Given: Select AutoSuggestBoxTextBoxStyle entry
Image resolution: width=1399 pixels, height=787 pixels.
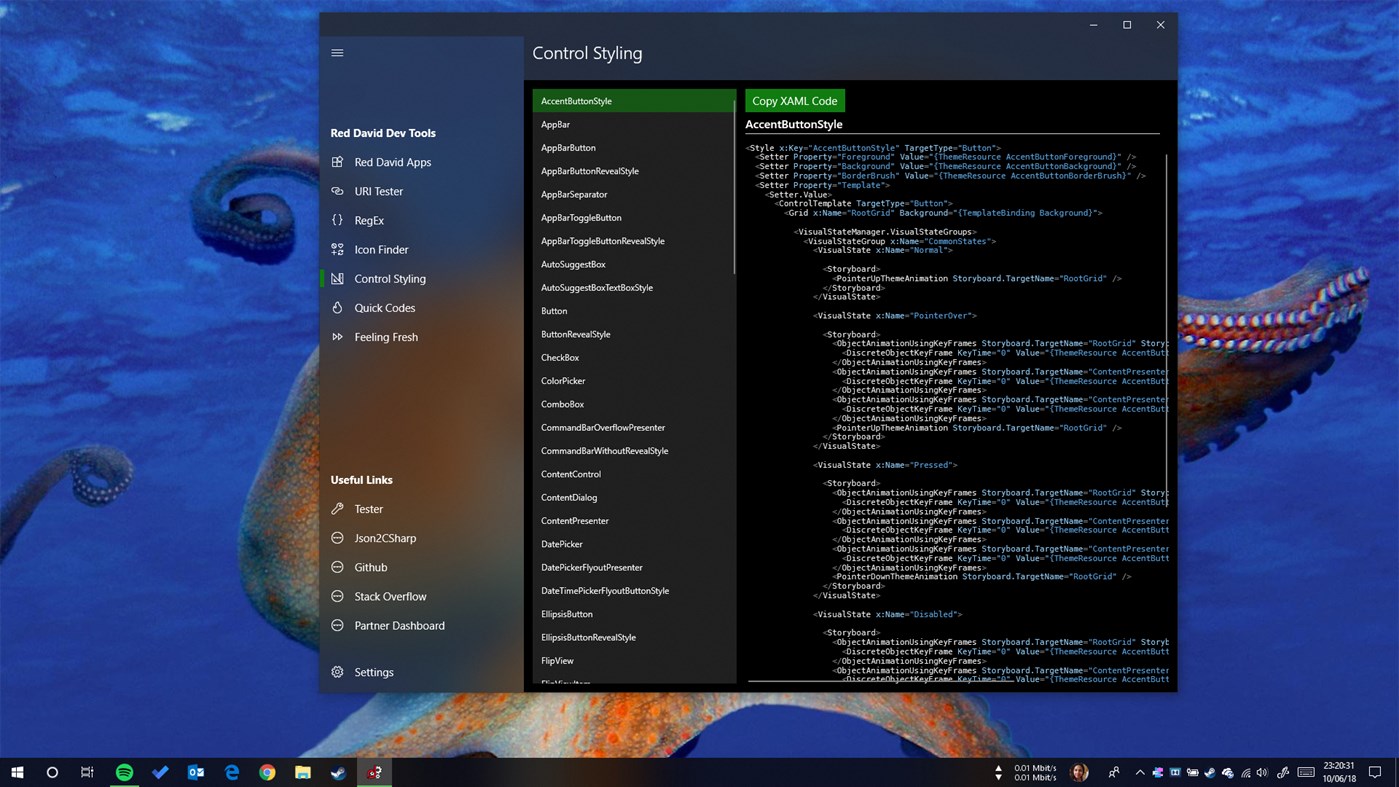Looking at the screenshot, I should [634, 288].
